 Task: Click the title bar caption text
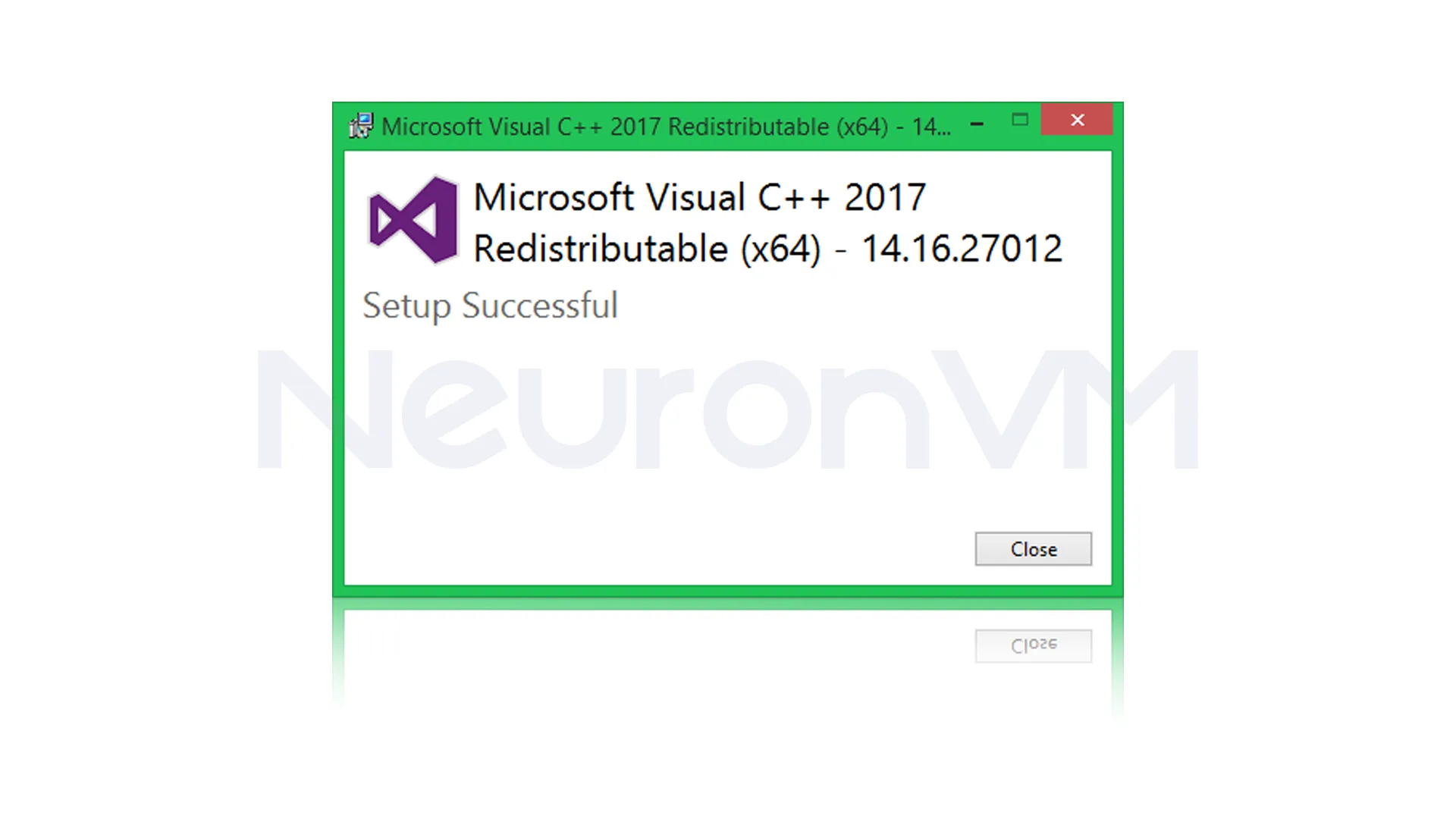[x=666, y=127]
